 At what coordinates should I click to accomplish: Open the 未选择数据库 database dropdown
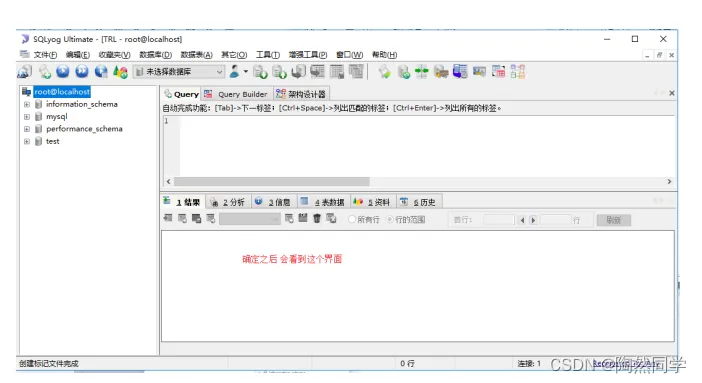point(179,72)
